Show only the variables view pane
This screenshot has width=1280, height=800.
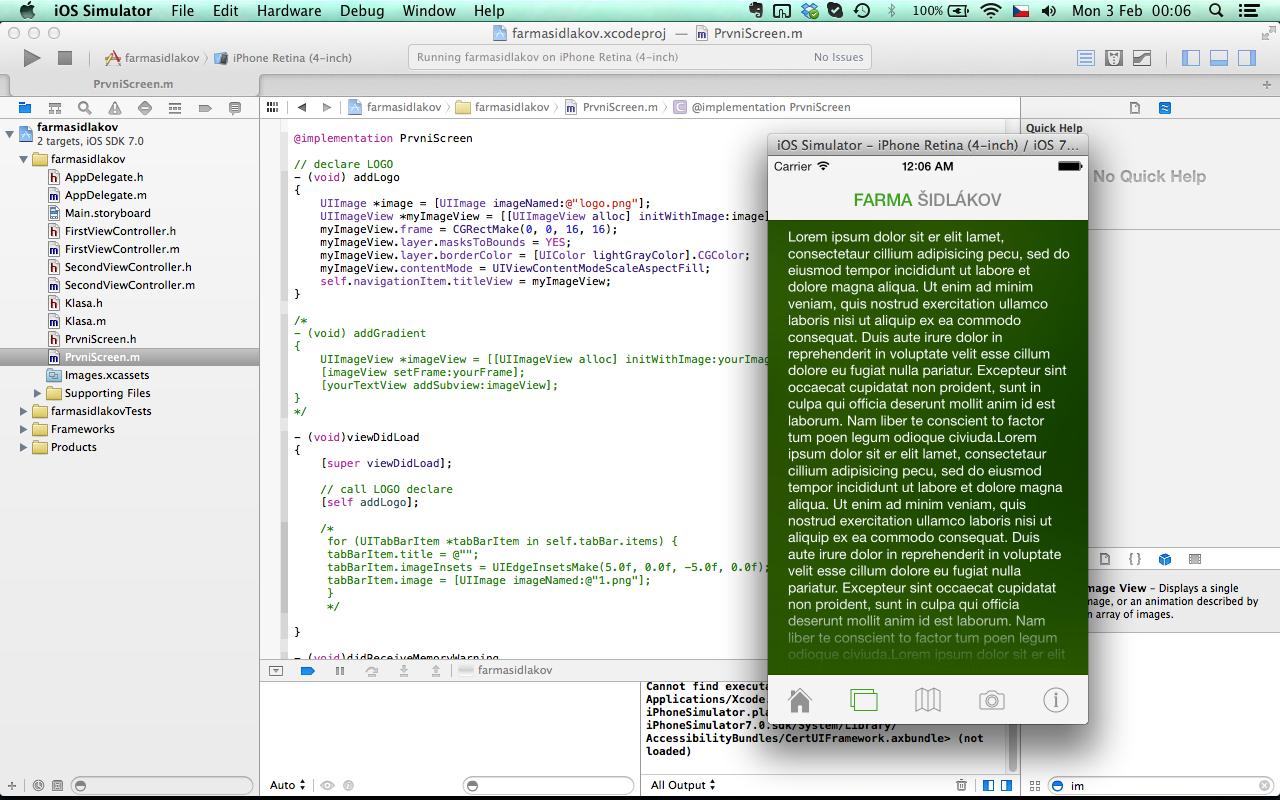tap(988, 786)
